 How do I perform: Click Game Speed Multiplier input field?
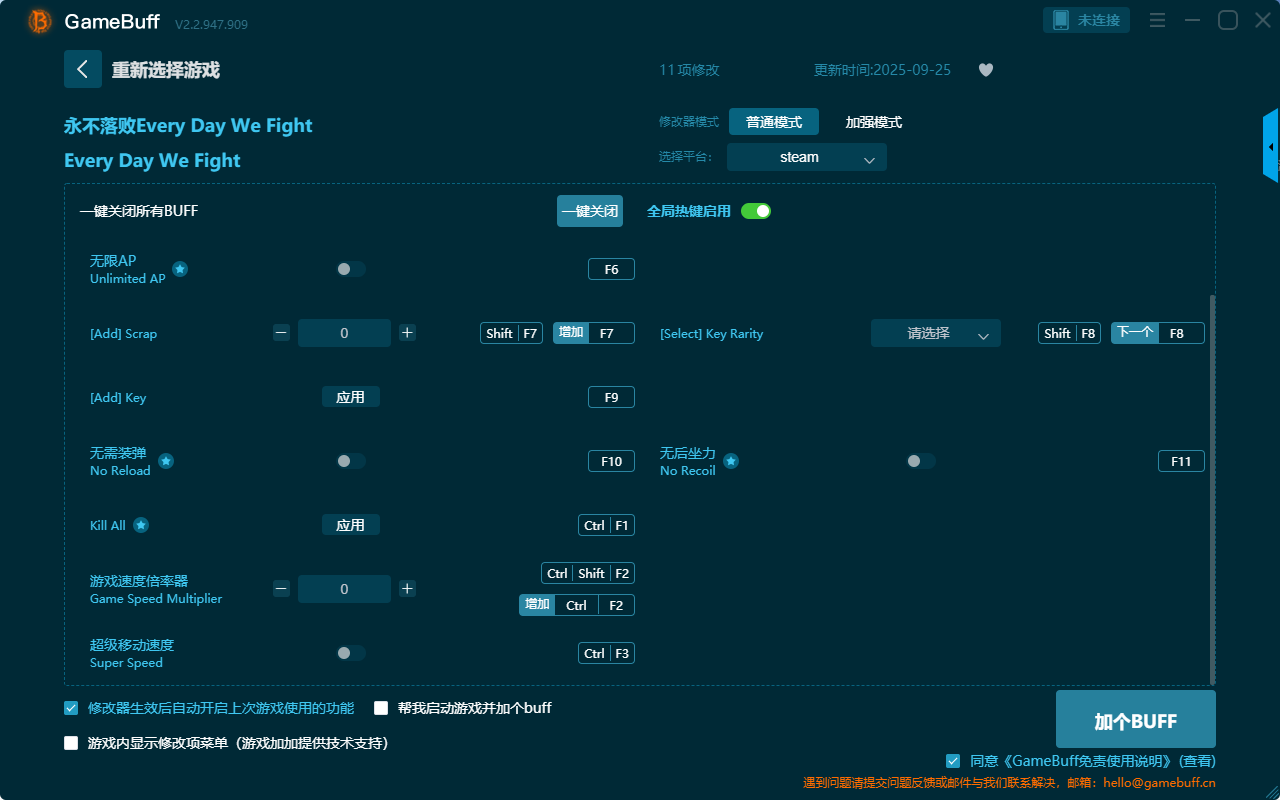point(345,589)
